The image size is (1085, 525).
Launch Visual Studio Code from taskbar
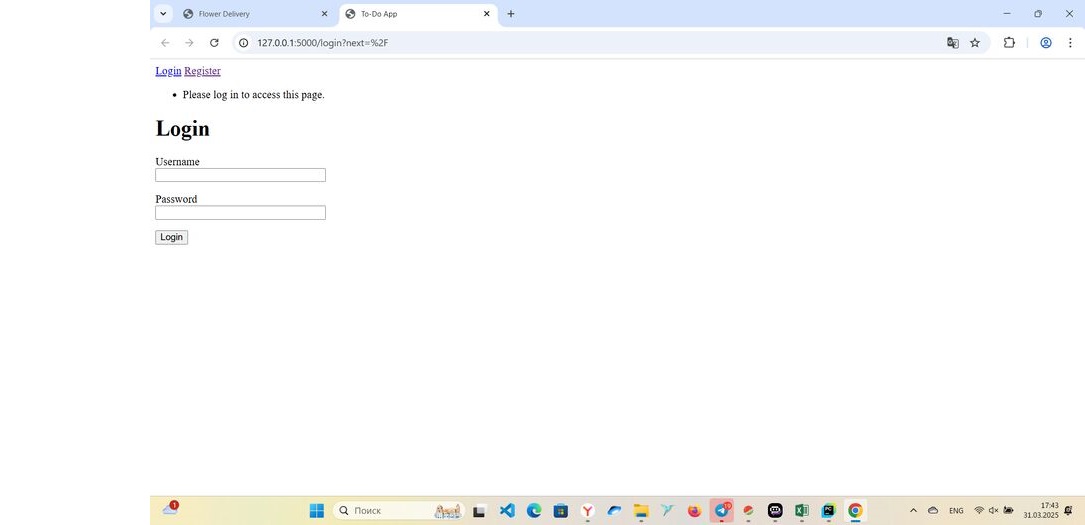click(507, 510)
